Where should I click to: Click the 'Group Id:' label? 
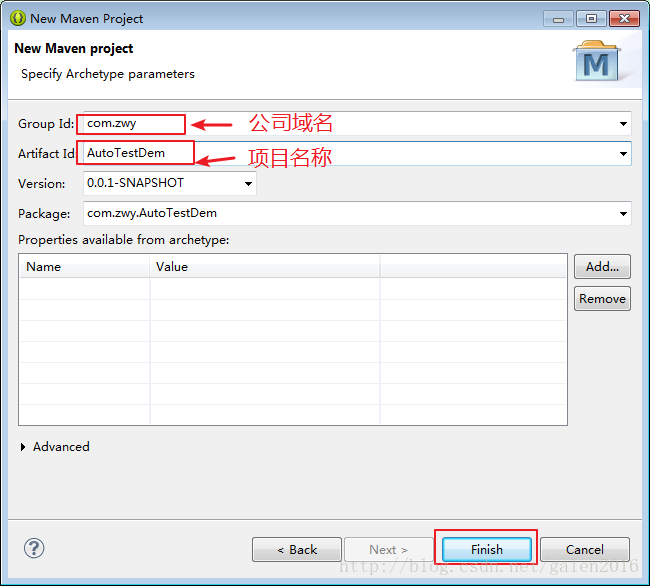[46, 124]
